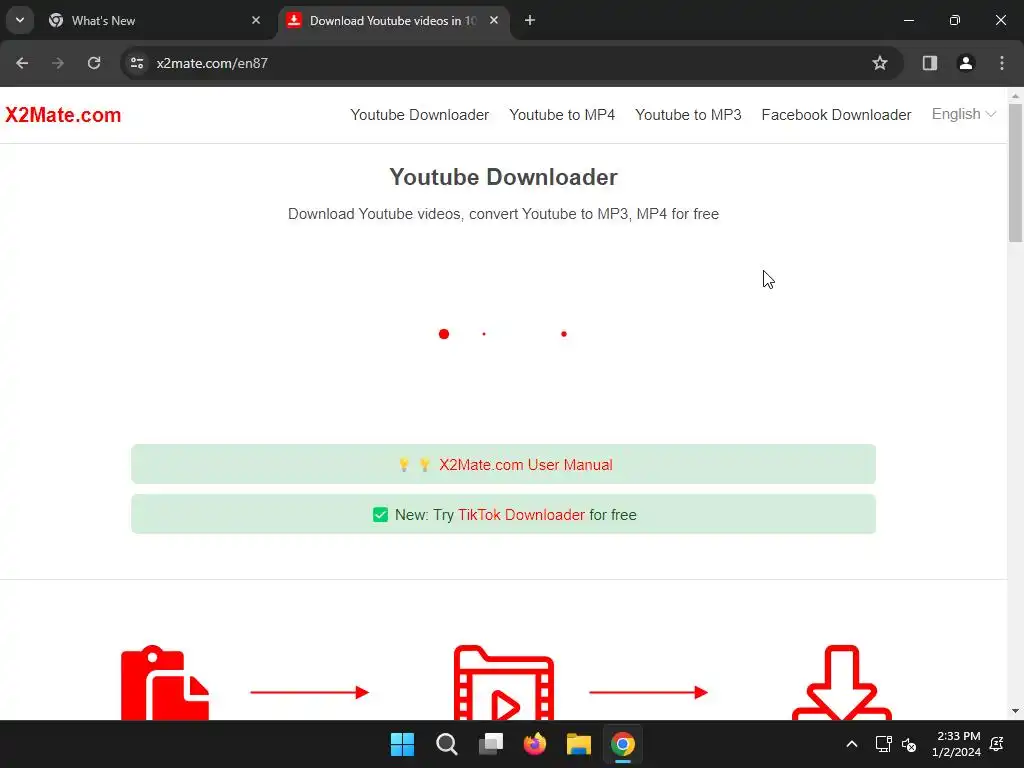
Task: Click the scrollbar down arrow
Action: tap(1015, 711)
